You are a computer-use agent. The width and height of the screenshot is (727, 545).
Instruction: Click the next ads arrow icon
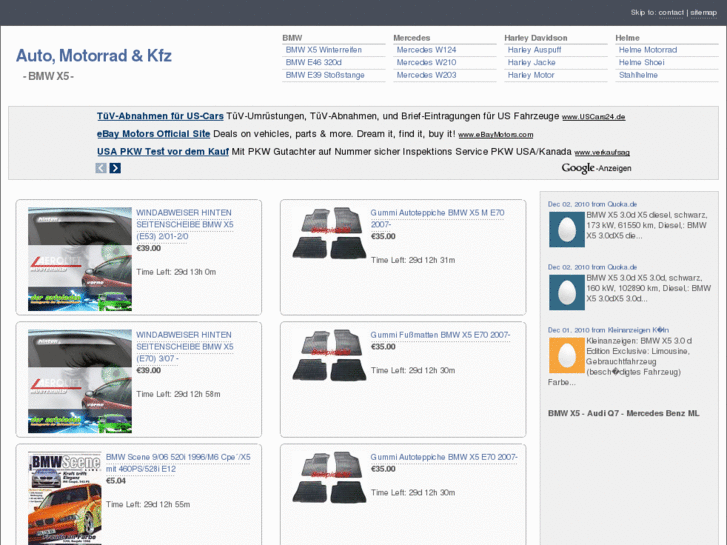coord(115,168)
